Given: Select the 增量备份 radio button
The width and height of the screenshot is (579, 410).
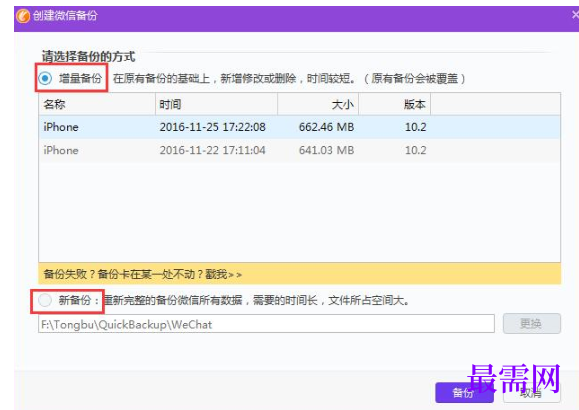Looking at the screenshot, I should coord(45,78).
